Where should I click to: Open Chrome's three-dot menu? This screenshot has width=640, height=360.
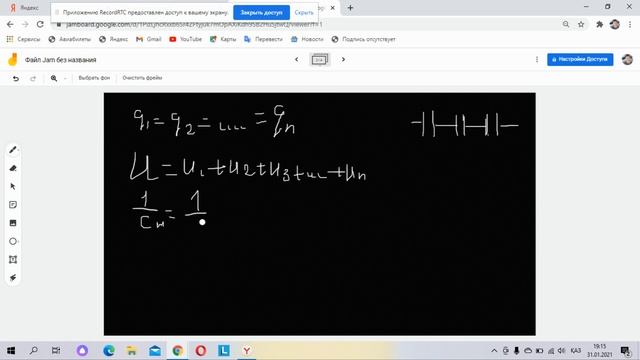[x=630, y=24]
